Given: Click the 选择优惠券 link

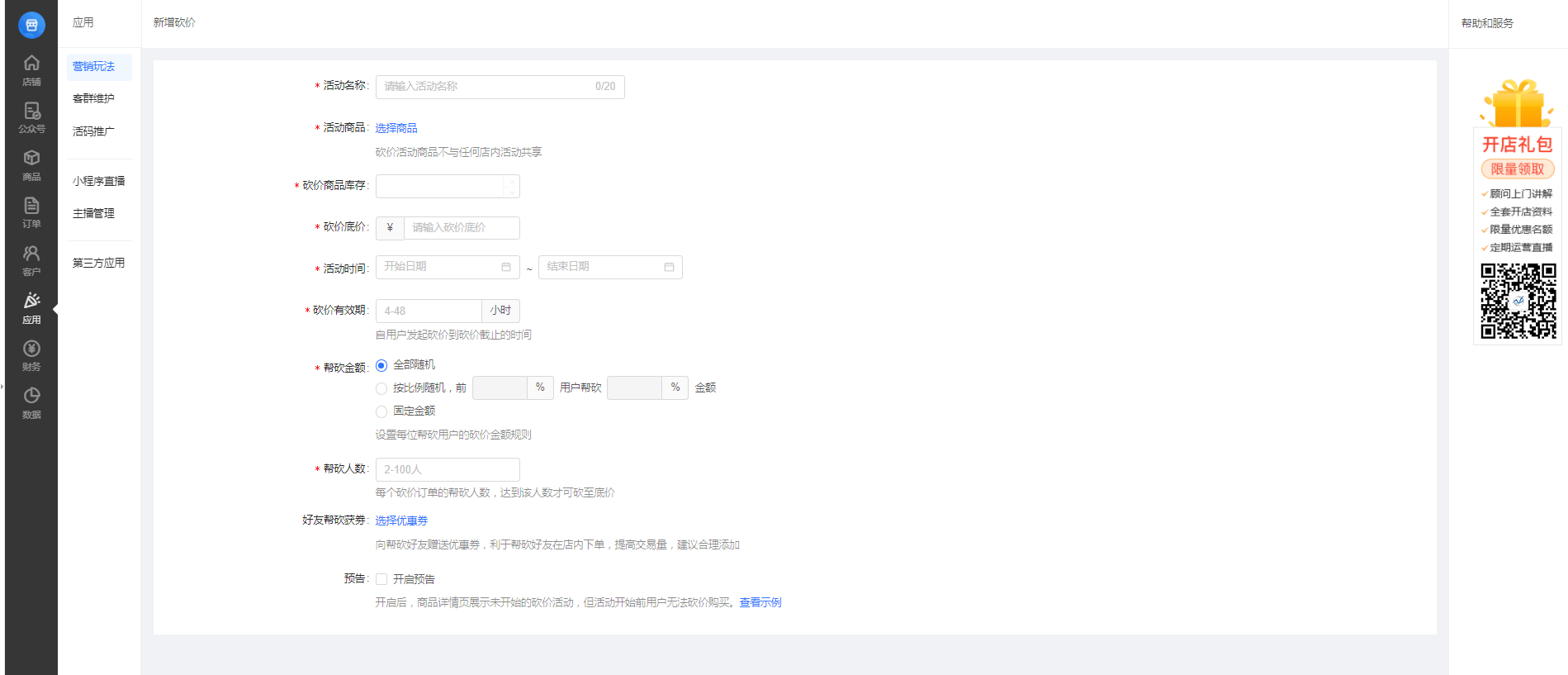Looking at the screenshot, I should tap(401, 521).
